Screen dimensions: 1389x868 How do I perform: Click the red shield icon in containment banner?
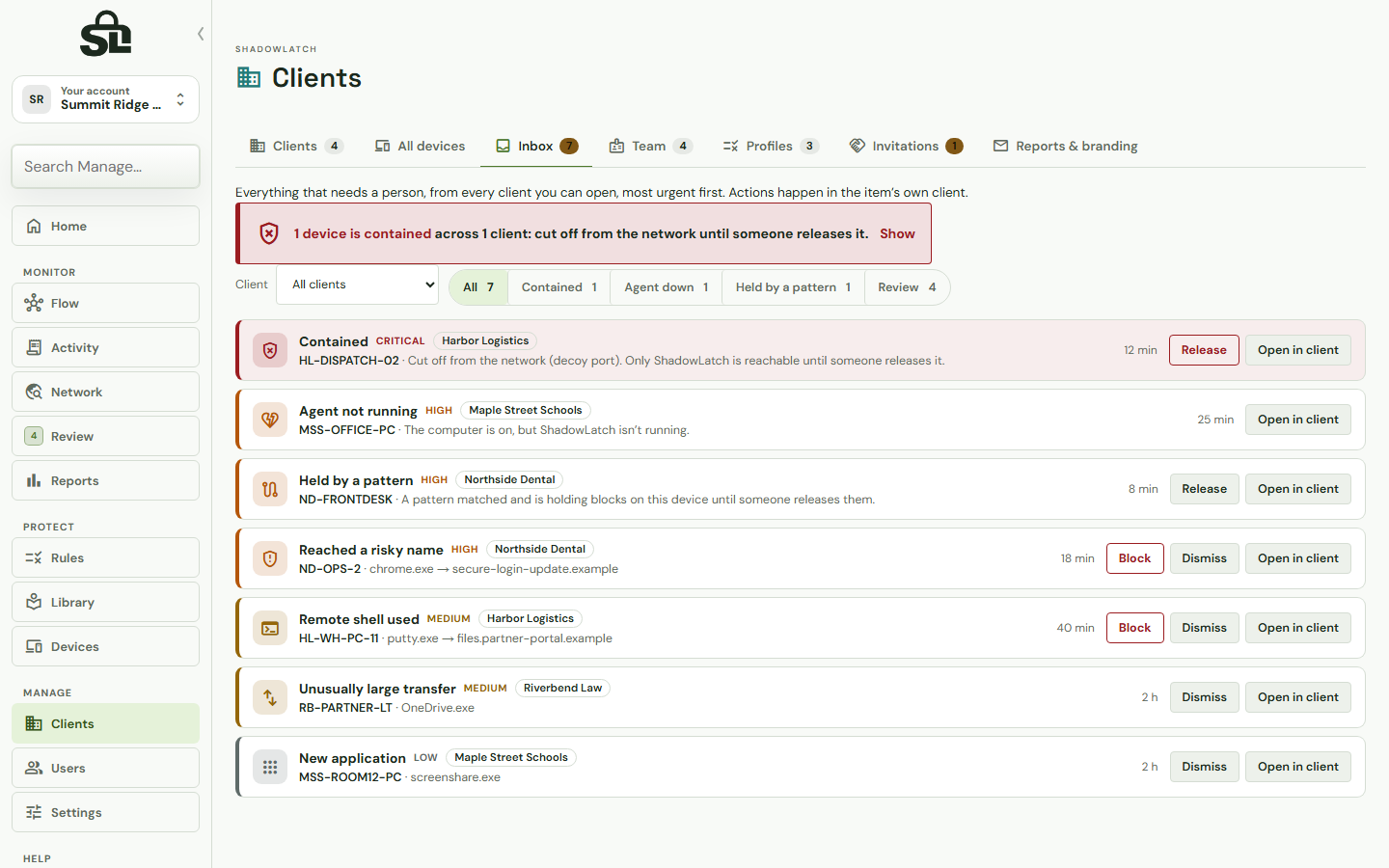(269, 233)
